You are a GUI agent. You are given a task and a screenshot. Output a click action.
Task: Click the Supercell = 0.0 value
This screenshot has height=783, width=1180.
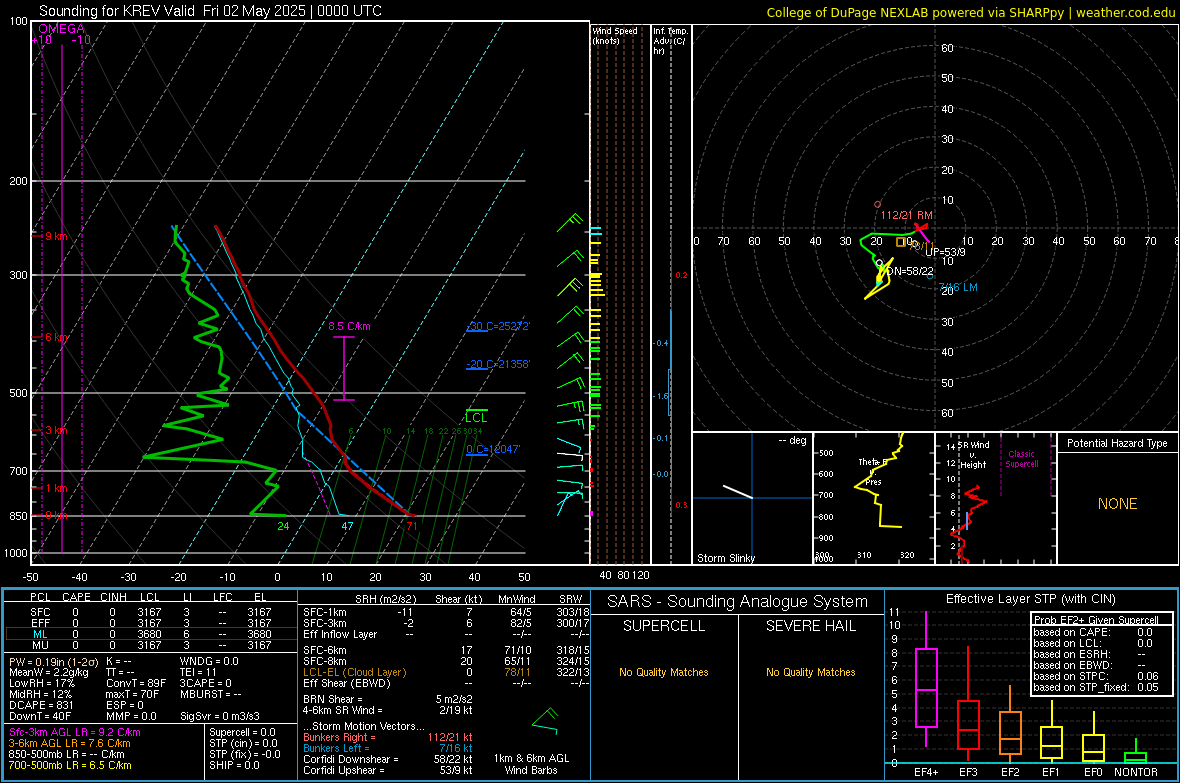point(242,732)
